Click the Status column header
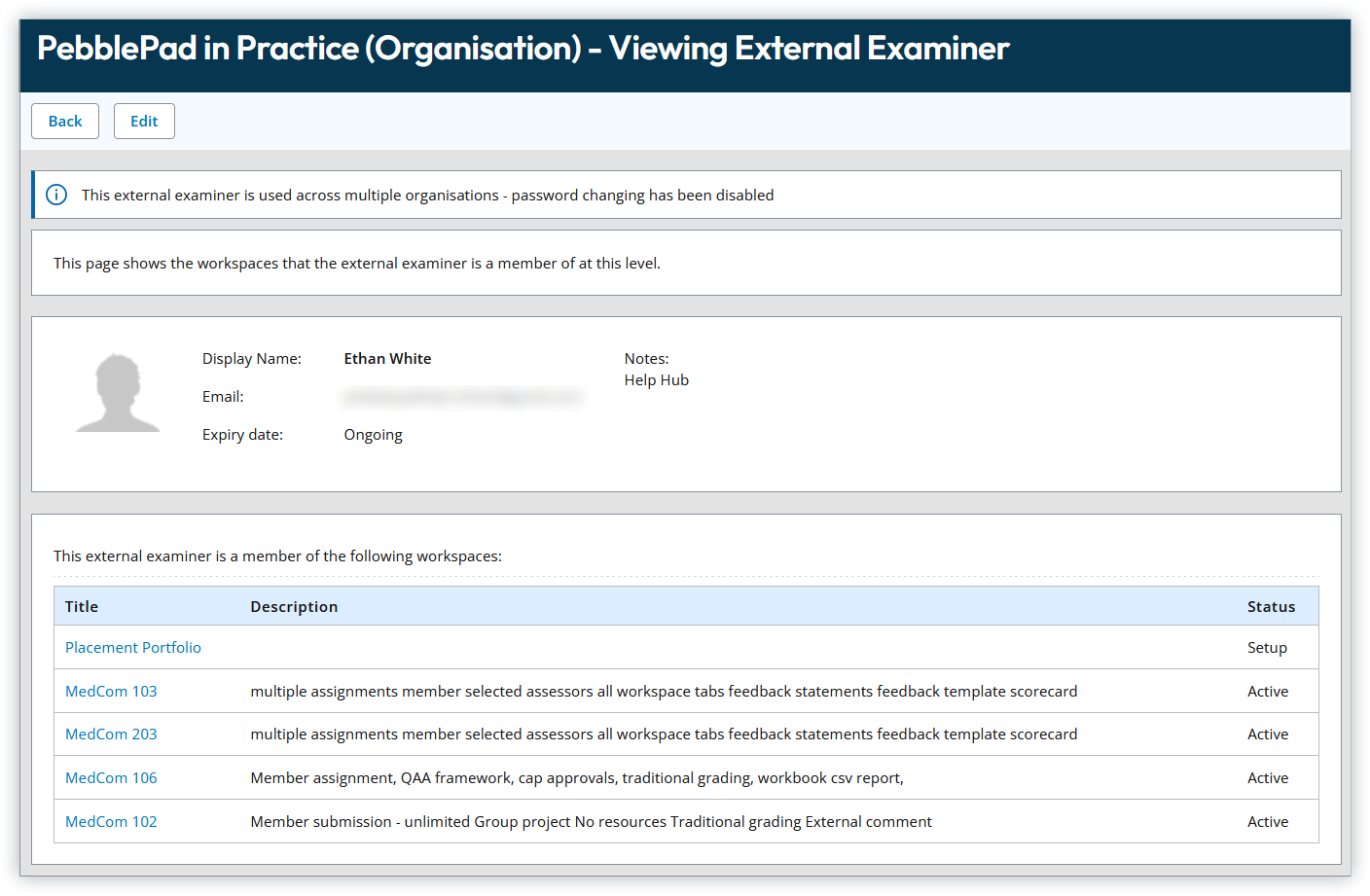 tap(1271, 607)
